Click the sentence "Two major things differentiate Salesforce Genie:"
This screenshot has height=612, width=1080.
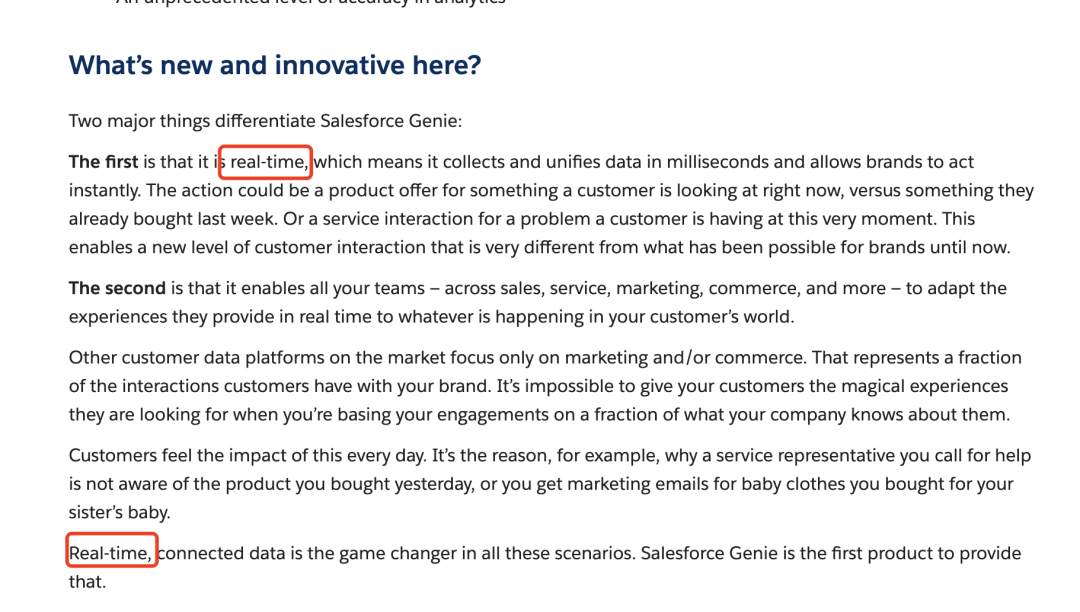tap(265, 121)
